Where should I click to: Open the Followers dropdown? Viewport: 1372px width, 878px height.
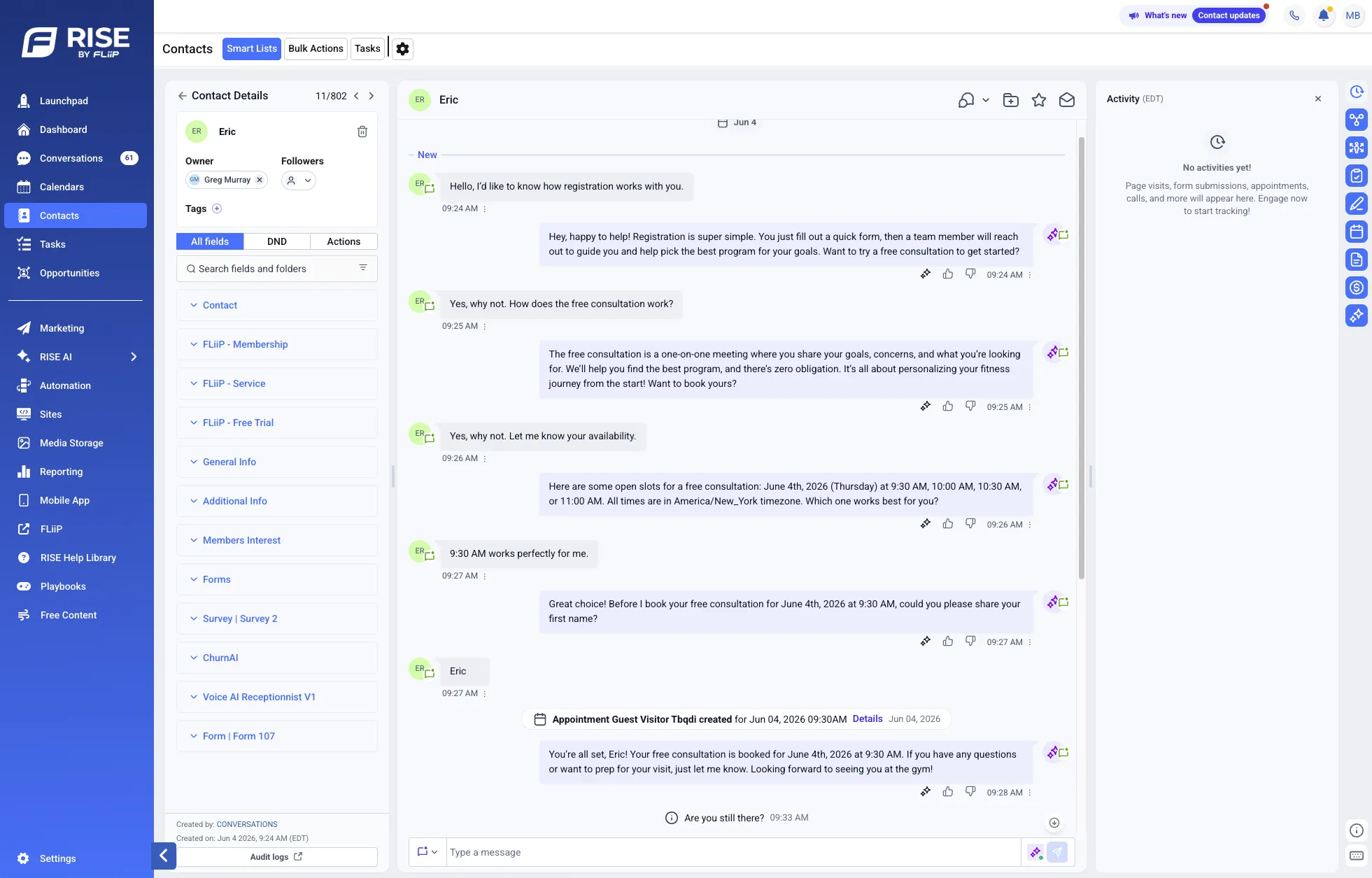pyautogui.click(x=299, y=180)
